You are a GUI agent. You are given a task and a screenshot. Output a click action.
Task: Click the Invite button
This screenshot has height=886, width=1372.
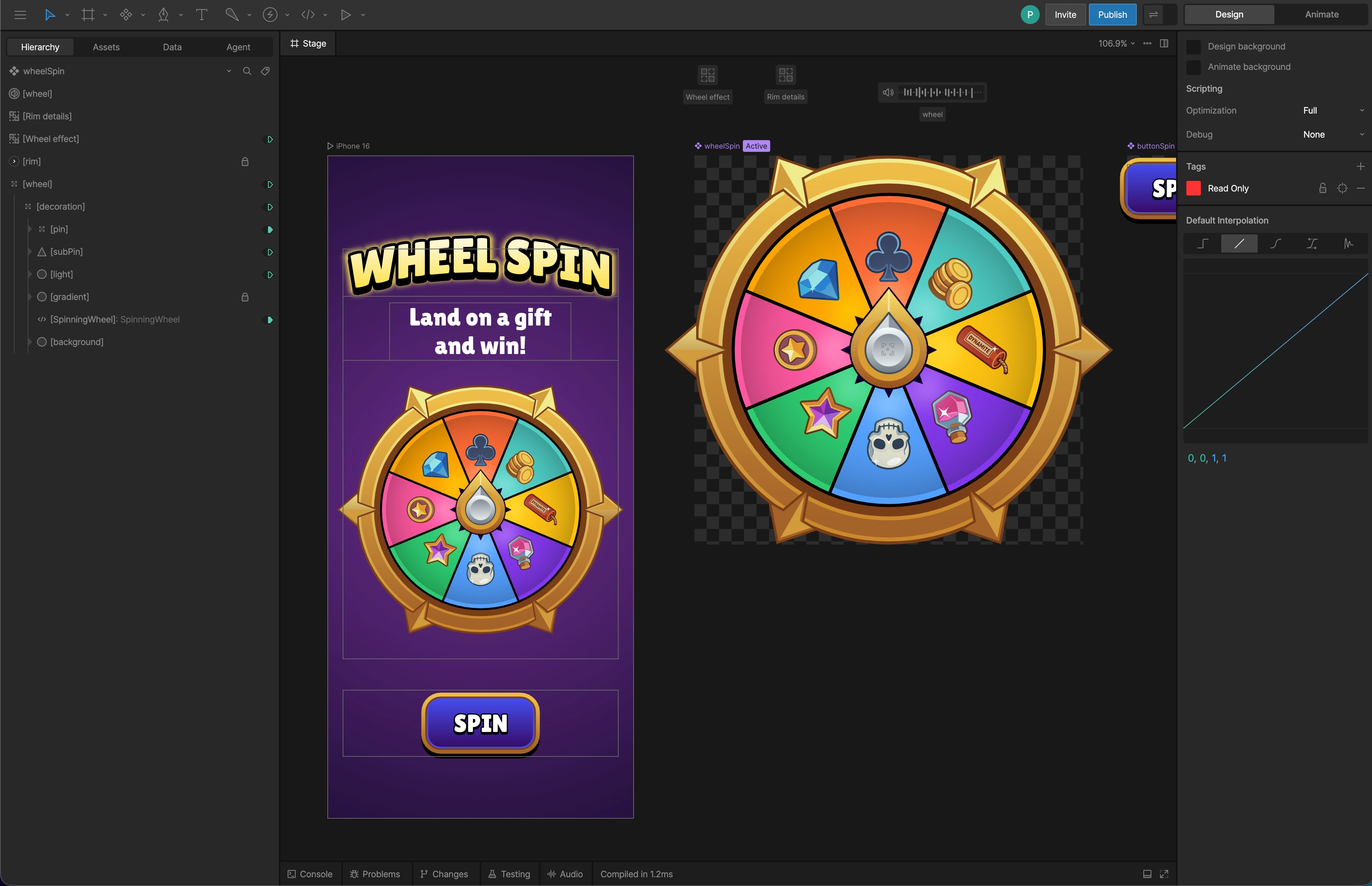point(1065,15)
